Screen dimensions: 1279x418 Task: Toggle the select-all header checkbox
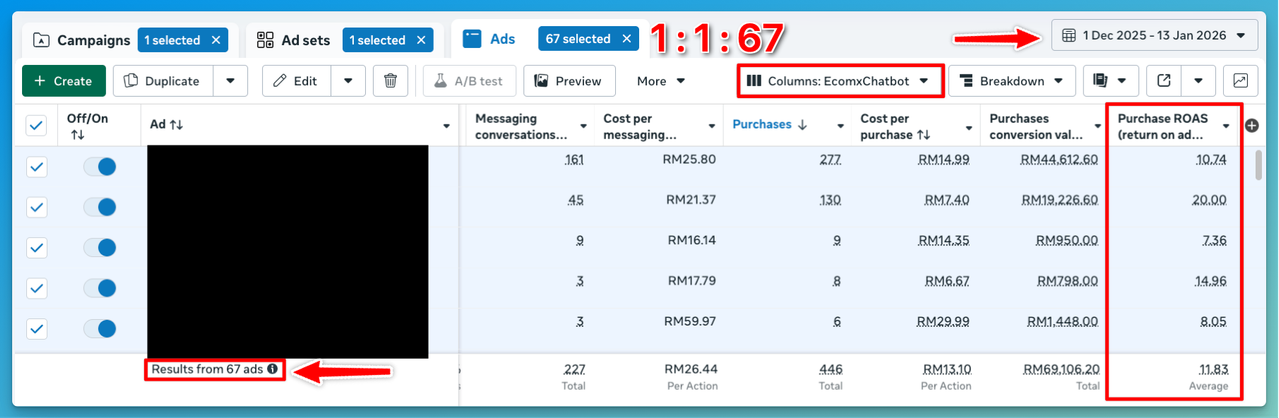tap(36, 125)
